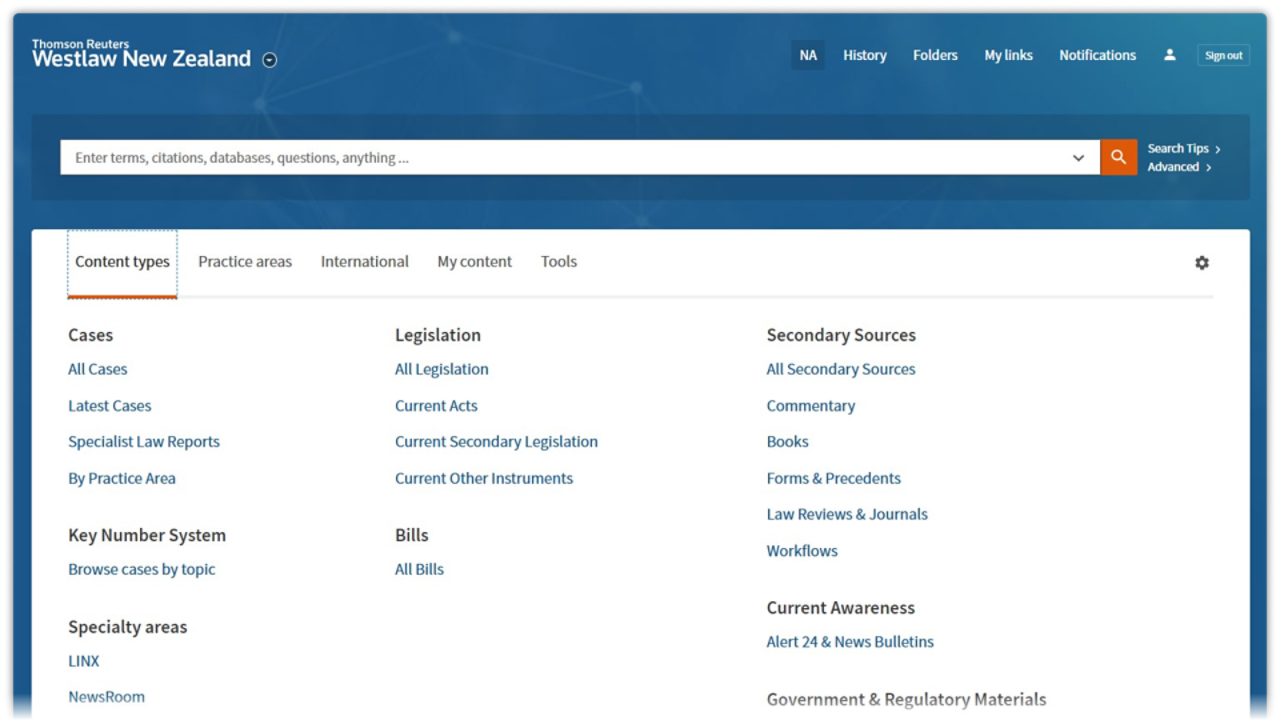Viewport: 1280px width, 720px height.
Task: Open Law Reviews & Journals
Action: tap(847, 514)
